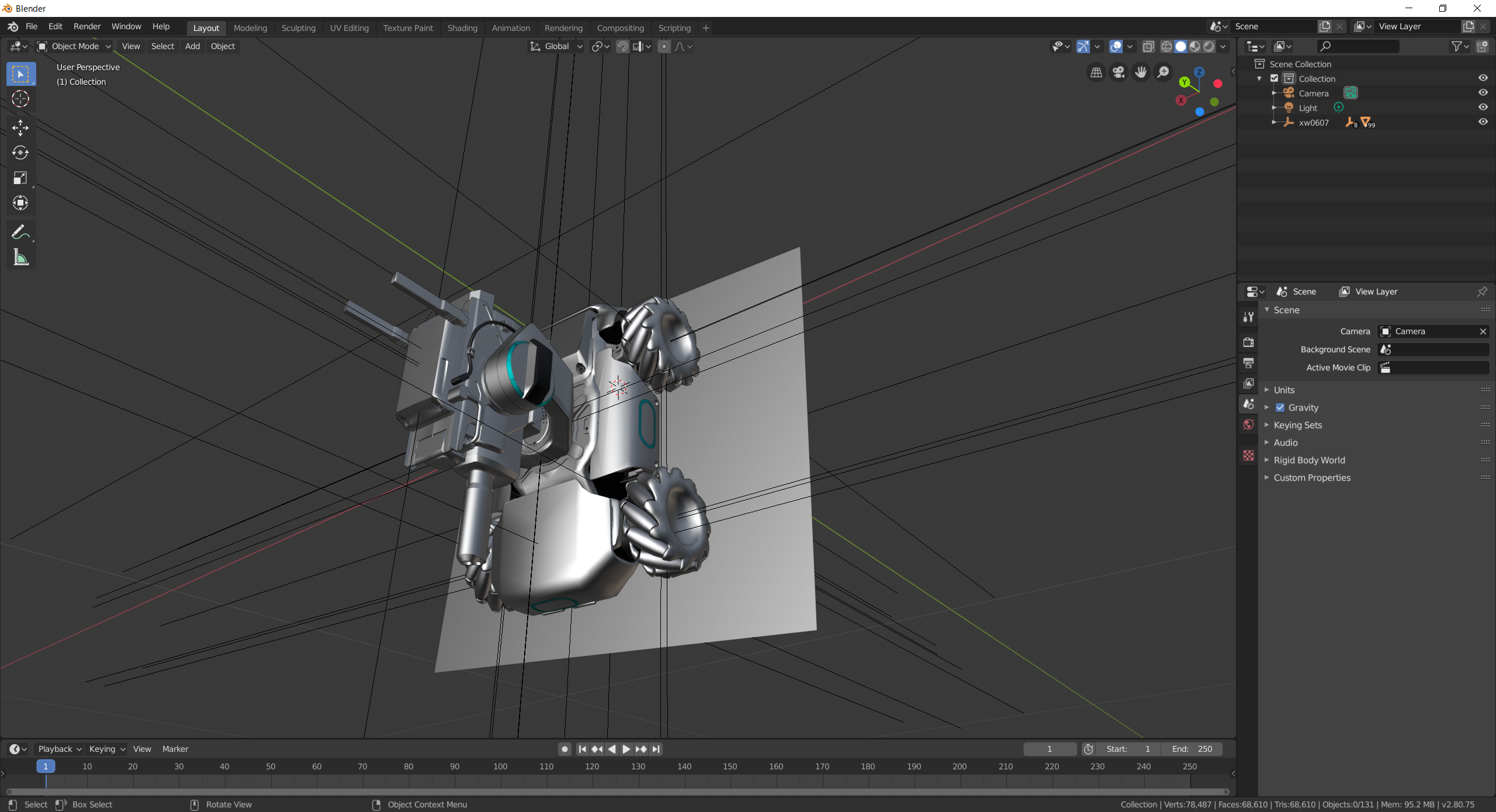Open the World properties tab
1496x812 pixels.
click(x=1249, y=424)
